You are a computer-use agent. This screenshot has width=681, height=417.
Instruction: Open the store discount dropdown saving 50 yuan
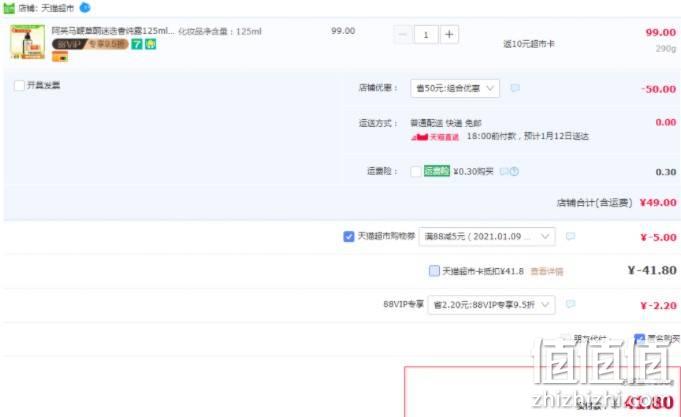click(x=455, y=88)
